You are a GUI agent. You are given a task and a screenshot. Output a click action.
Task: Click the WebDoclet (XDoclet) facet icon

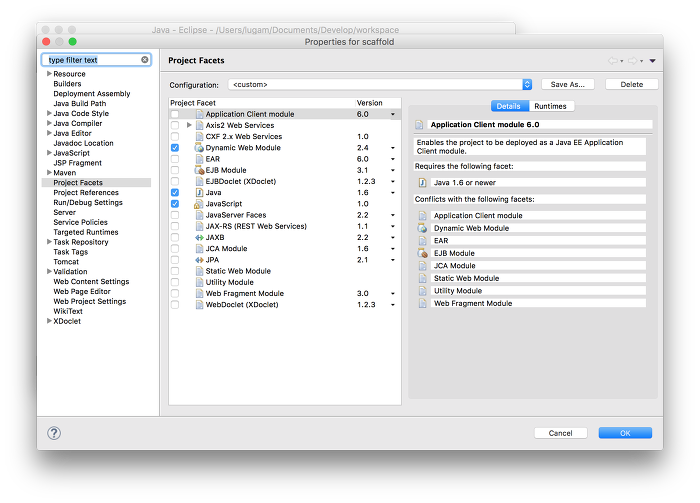[200, 304]
